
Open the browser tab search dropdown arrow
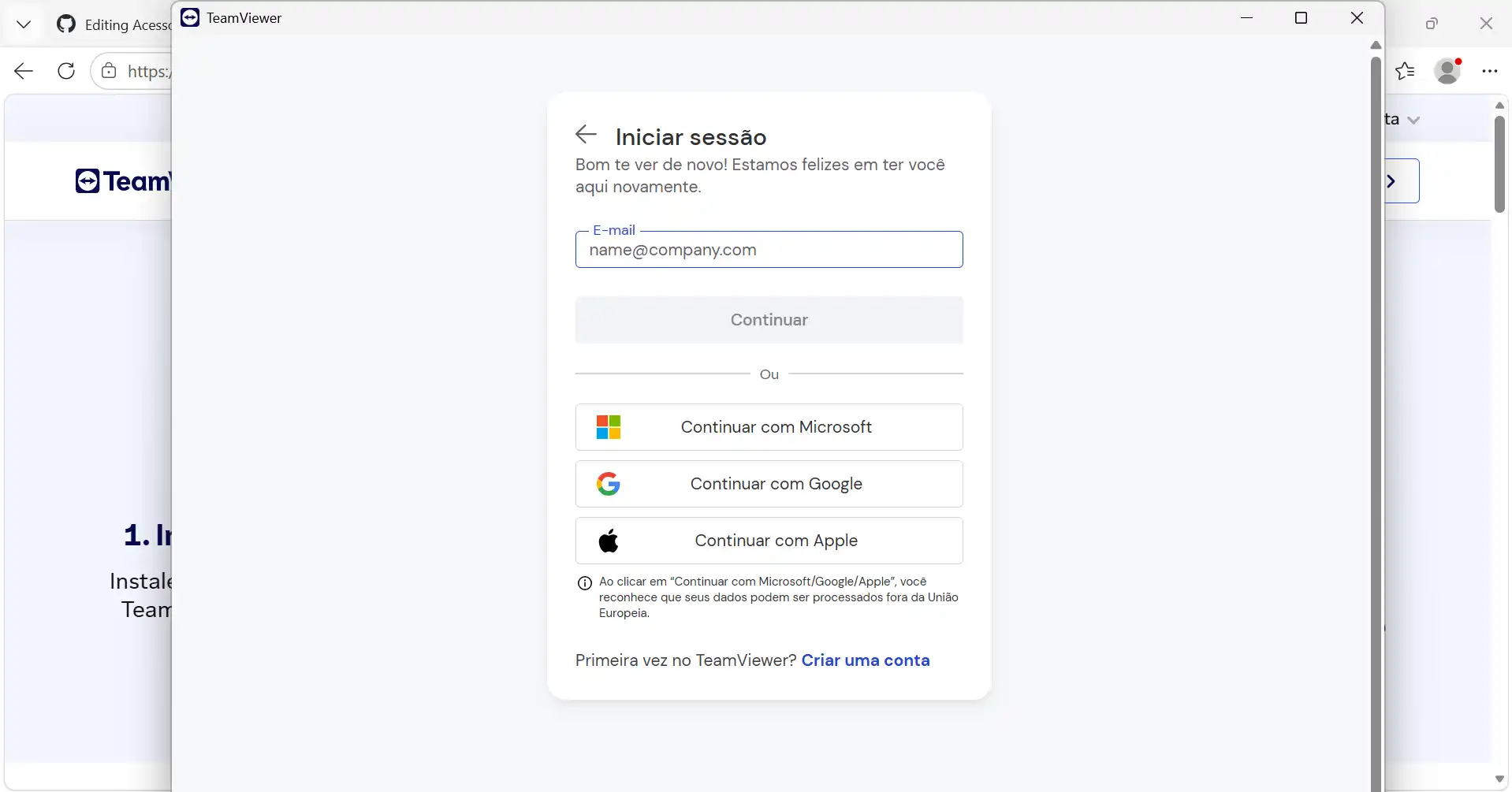coord(24,24)
